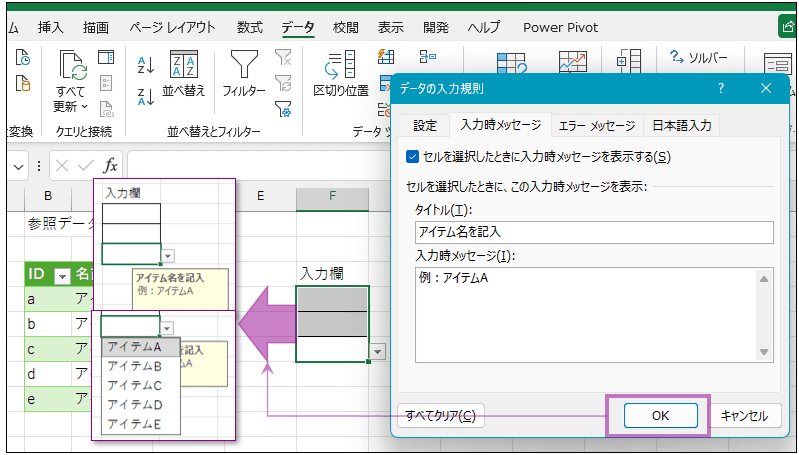Close the データの入力規則 dialog
Viewport: 799px width, 455px height.
click(x=765, y=88)
